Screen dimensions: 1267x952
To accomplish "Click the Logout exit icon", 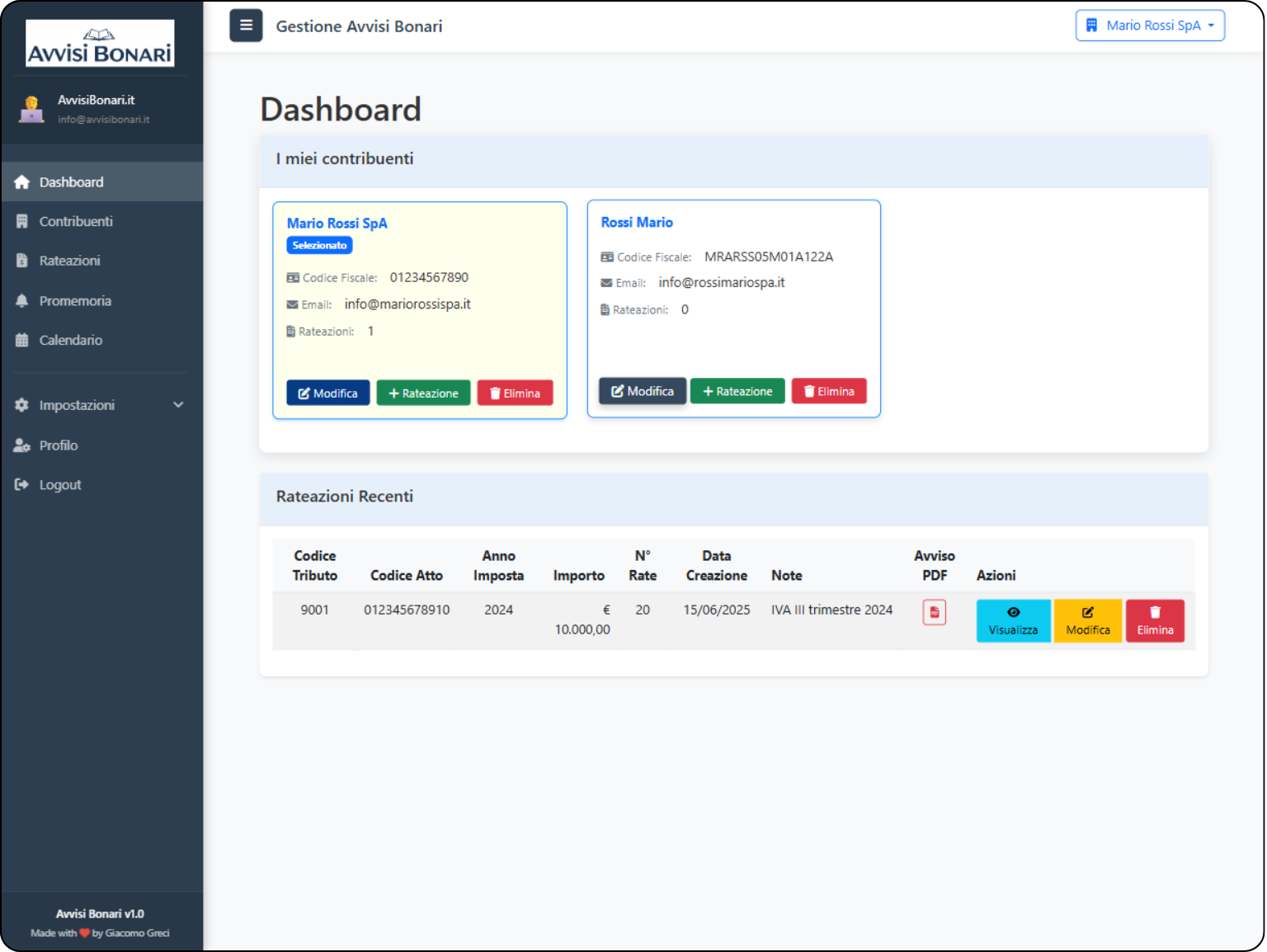I will (x=22, y=485).
